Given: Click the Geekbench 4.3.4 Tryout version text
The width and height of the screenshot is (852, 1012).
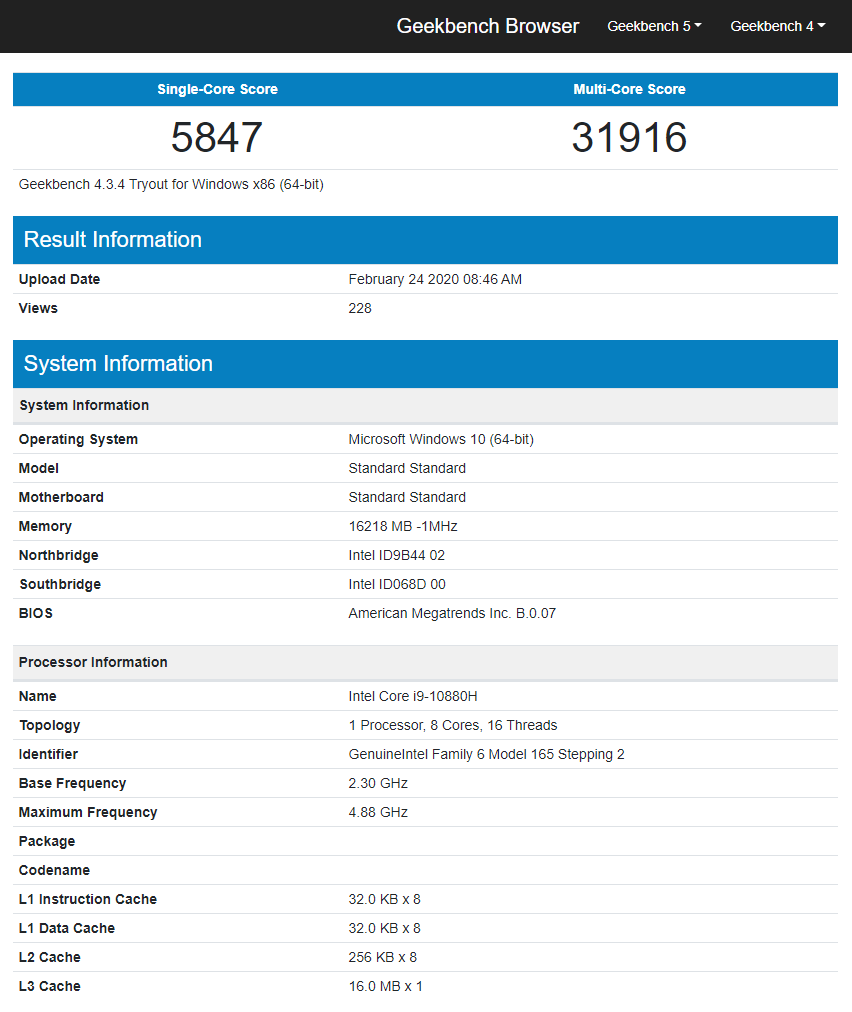Looking at the screenshot, I should (171, 184).
